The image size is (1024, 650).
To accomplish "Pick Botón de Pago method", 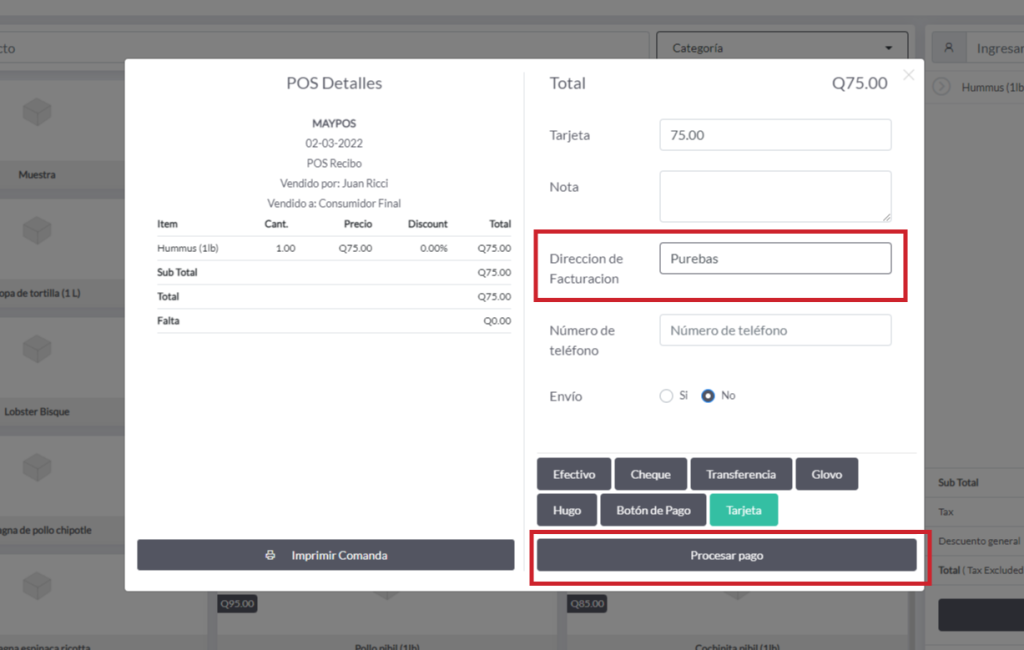I will [x=653, y=510].
